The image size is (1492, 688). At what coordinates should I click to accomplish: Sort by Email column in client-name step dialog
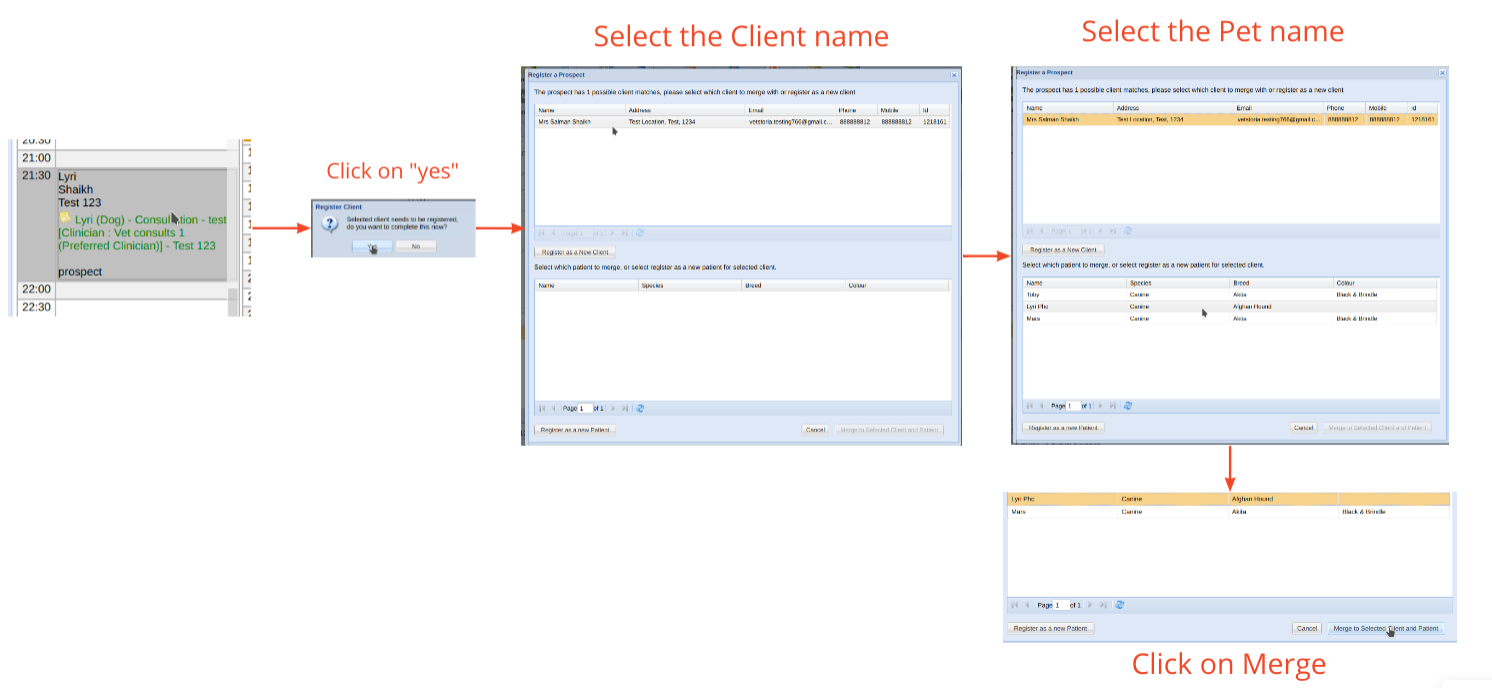[790, 110]
